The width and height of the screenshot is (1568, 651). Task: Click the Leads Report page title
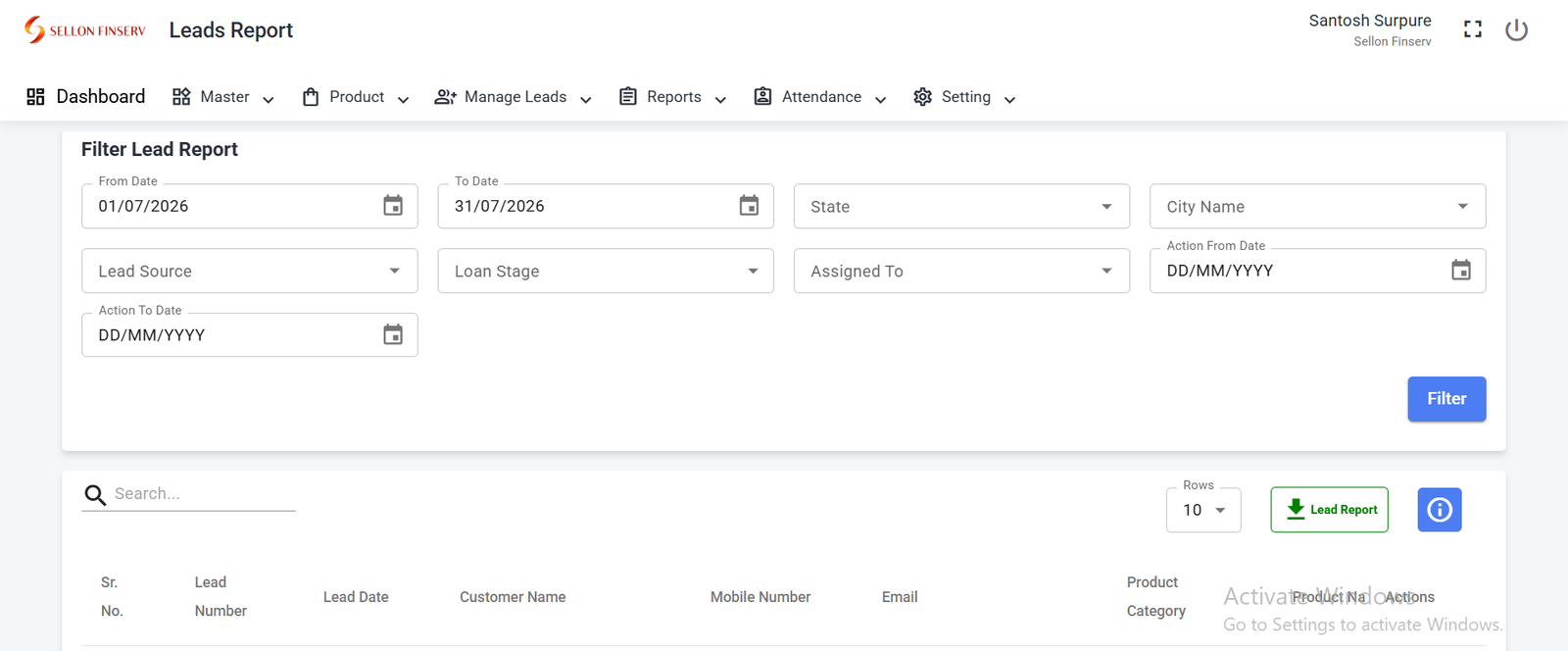(231, 30)
